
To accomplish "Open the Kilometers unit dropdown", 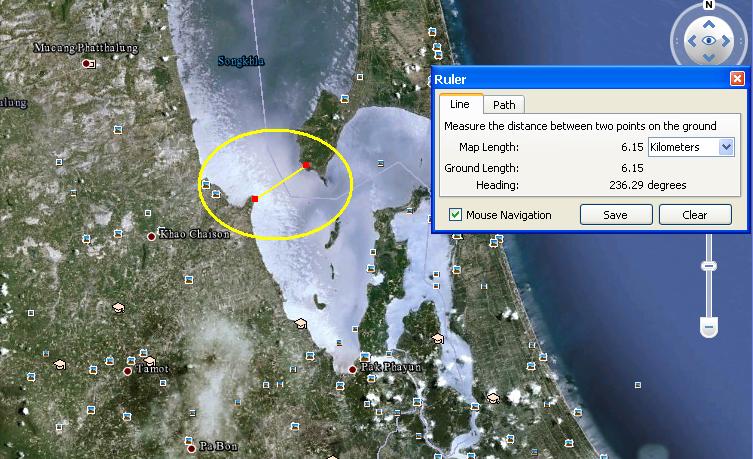I will pos(726,147).
